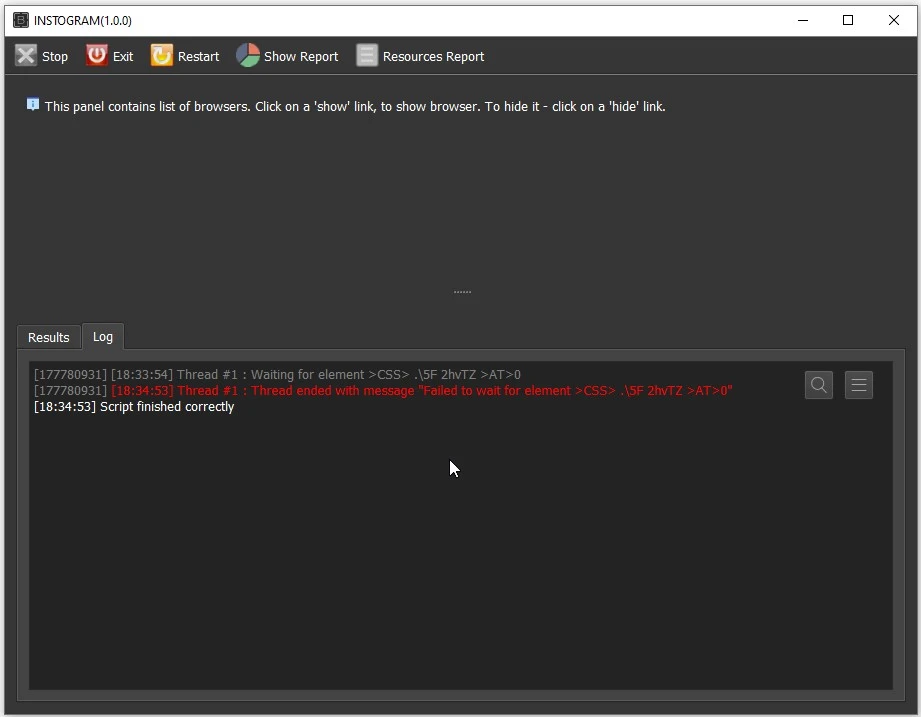This screenshot has width=921, height=717.
Task: Click the Exit label in toolbar
Action: [x=123, y=57]
